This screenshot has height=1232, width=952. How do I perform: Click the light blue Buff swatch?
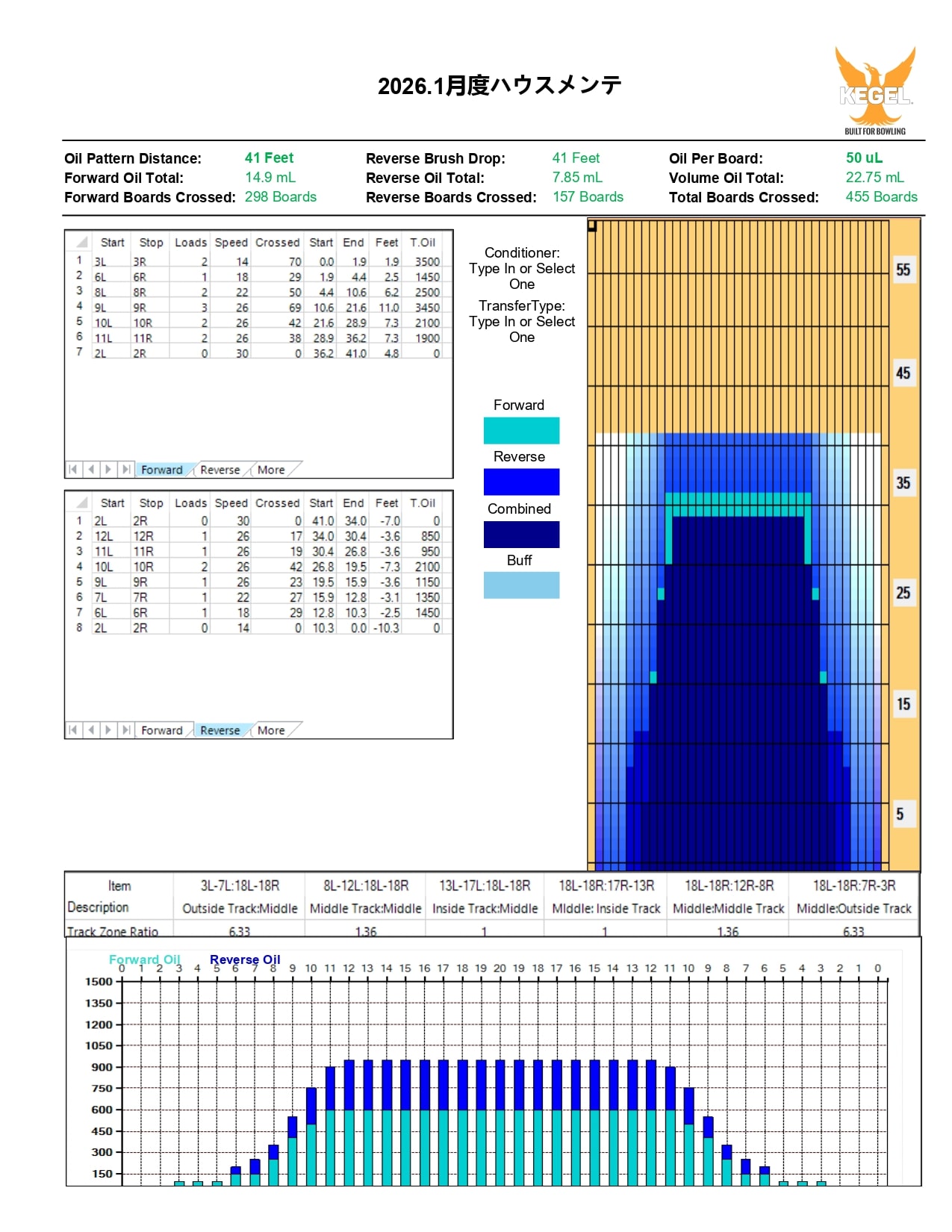click(521, 585)
